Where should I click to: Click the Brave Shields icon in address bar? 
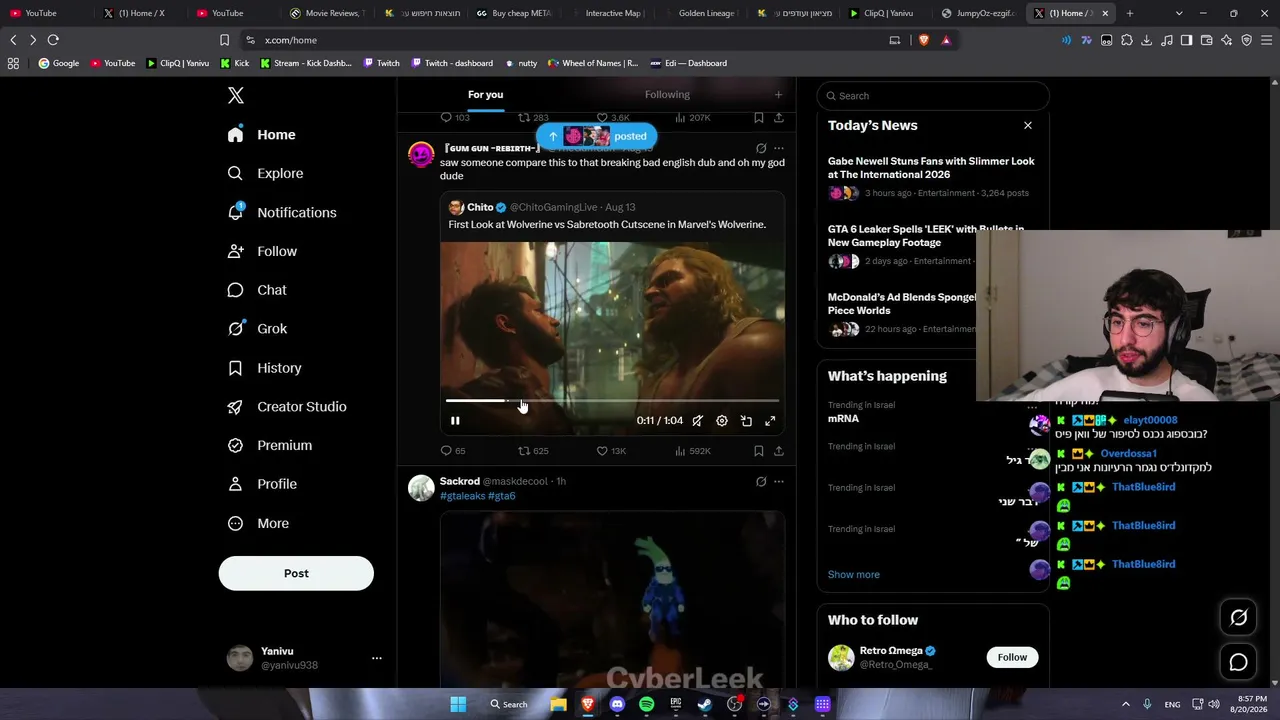point(923,40)
